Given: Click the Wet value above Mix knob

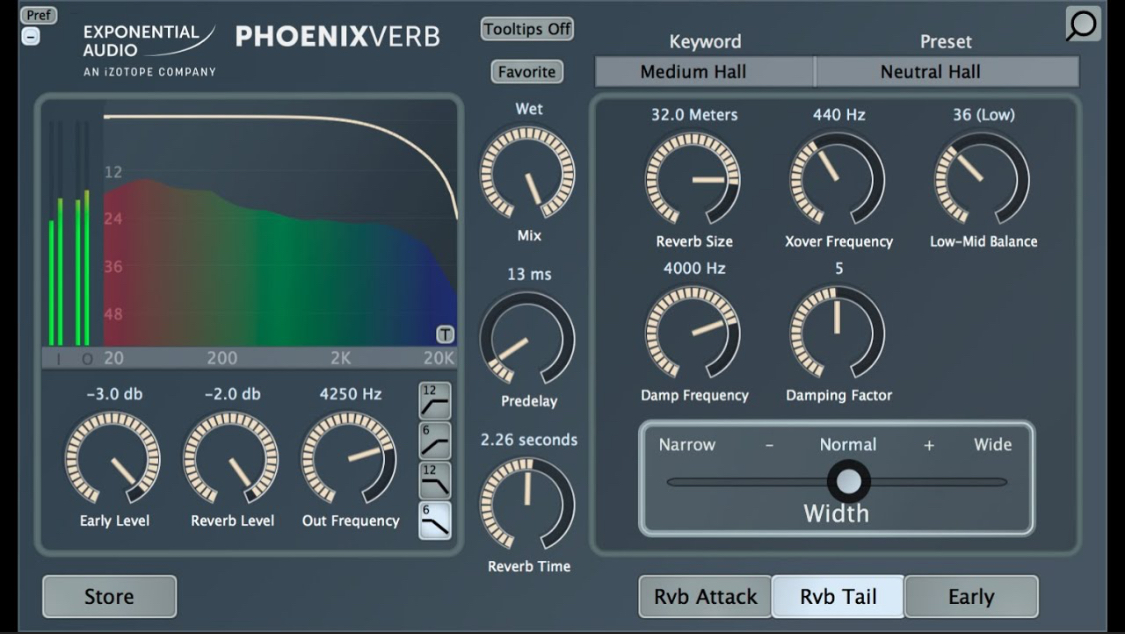Looking at the screenshot, I should (x=529, y=109).
